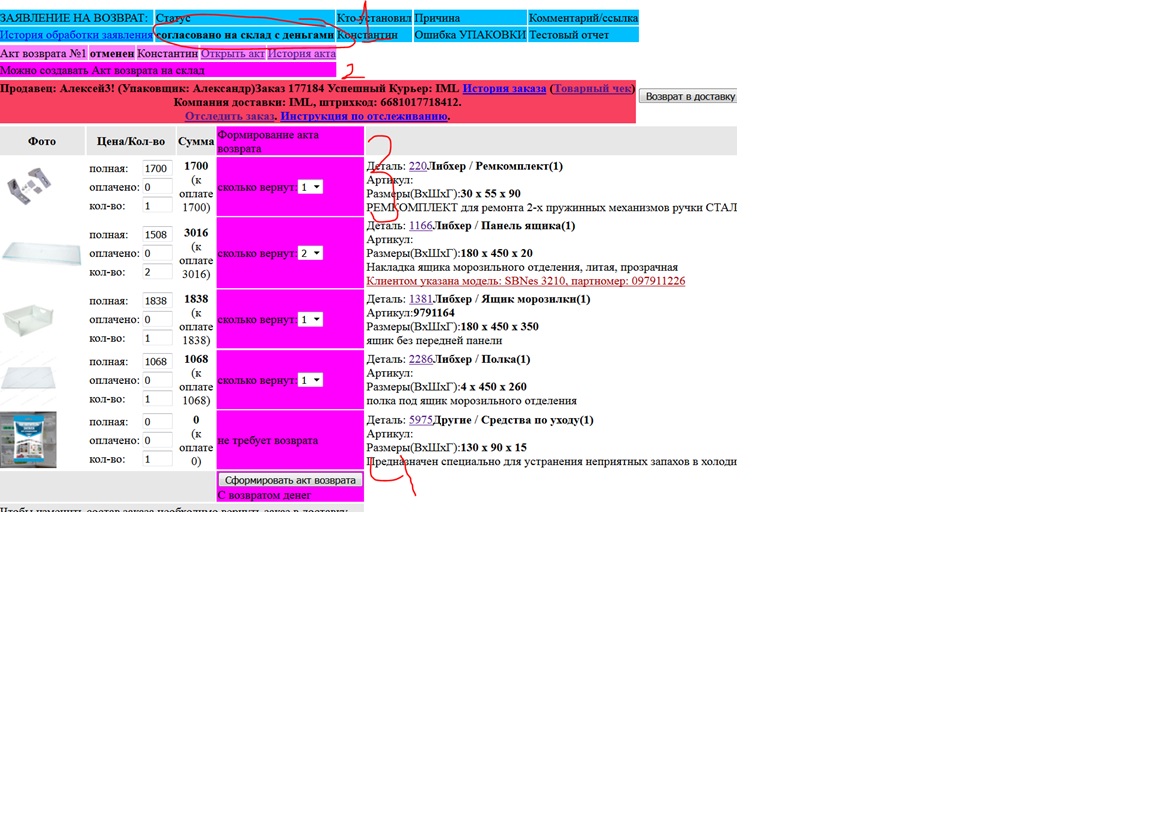Expand return quantity dropdown for Ремкомплект
Viewport: 1154px width, 818px height.
(310, 187)
